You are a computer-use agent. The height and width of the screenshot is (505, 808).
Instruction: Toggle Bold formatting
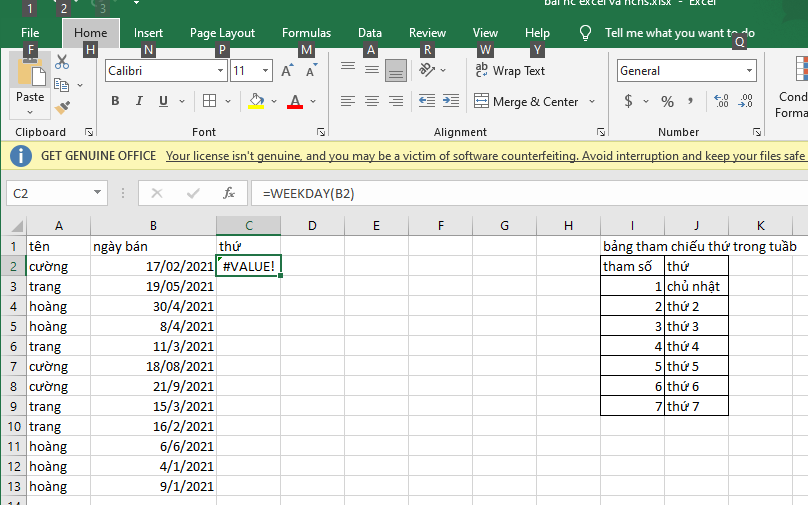click(115, 101)
